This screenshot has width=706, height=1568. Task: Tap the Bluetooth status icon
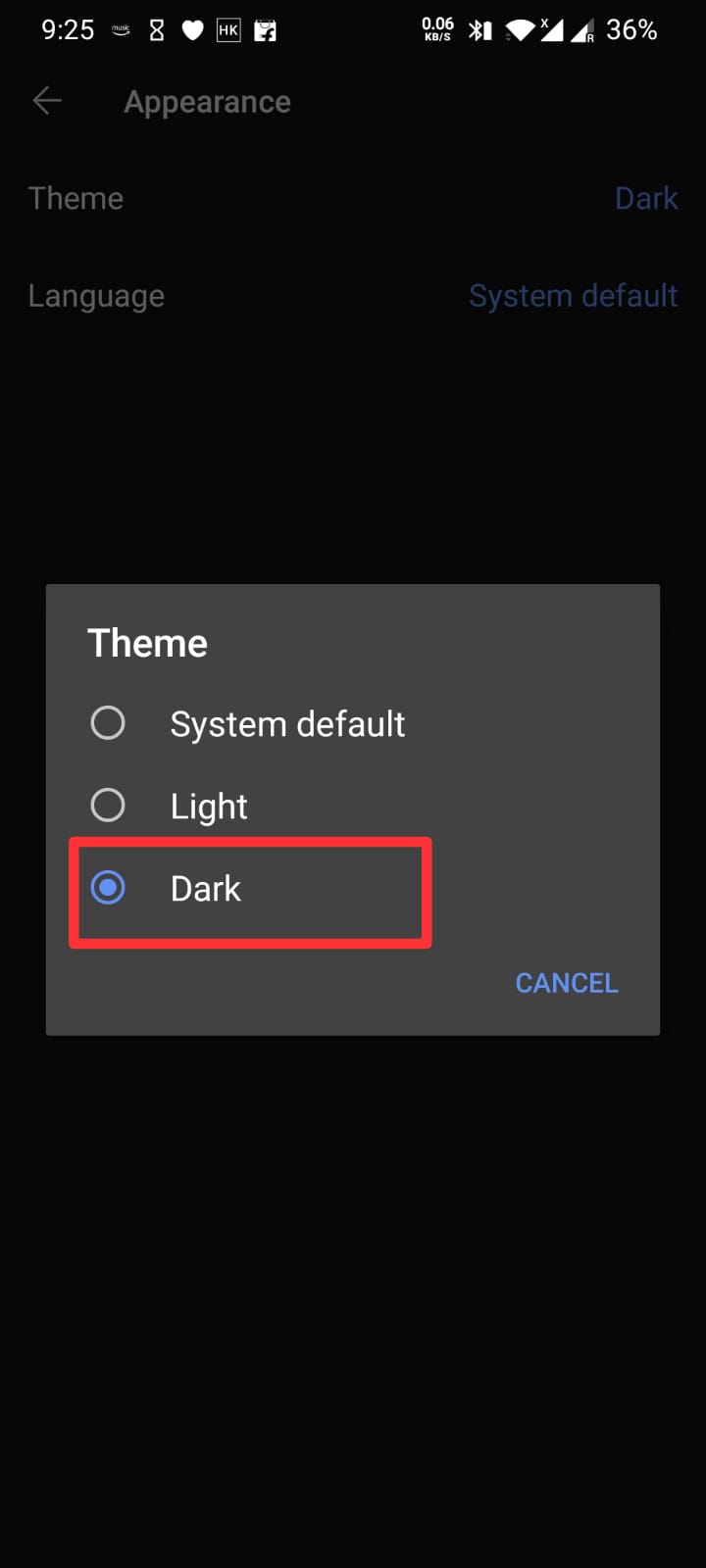(x=479, y=30)
